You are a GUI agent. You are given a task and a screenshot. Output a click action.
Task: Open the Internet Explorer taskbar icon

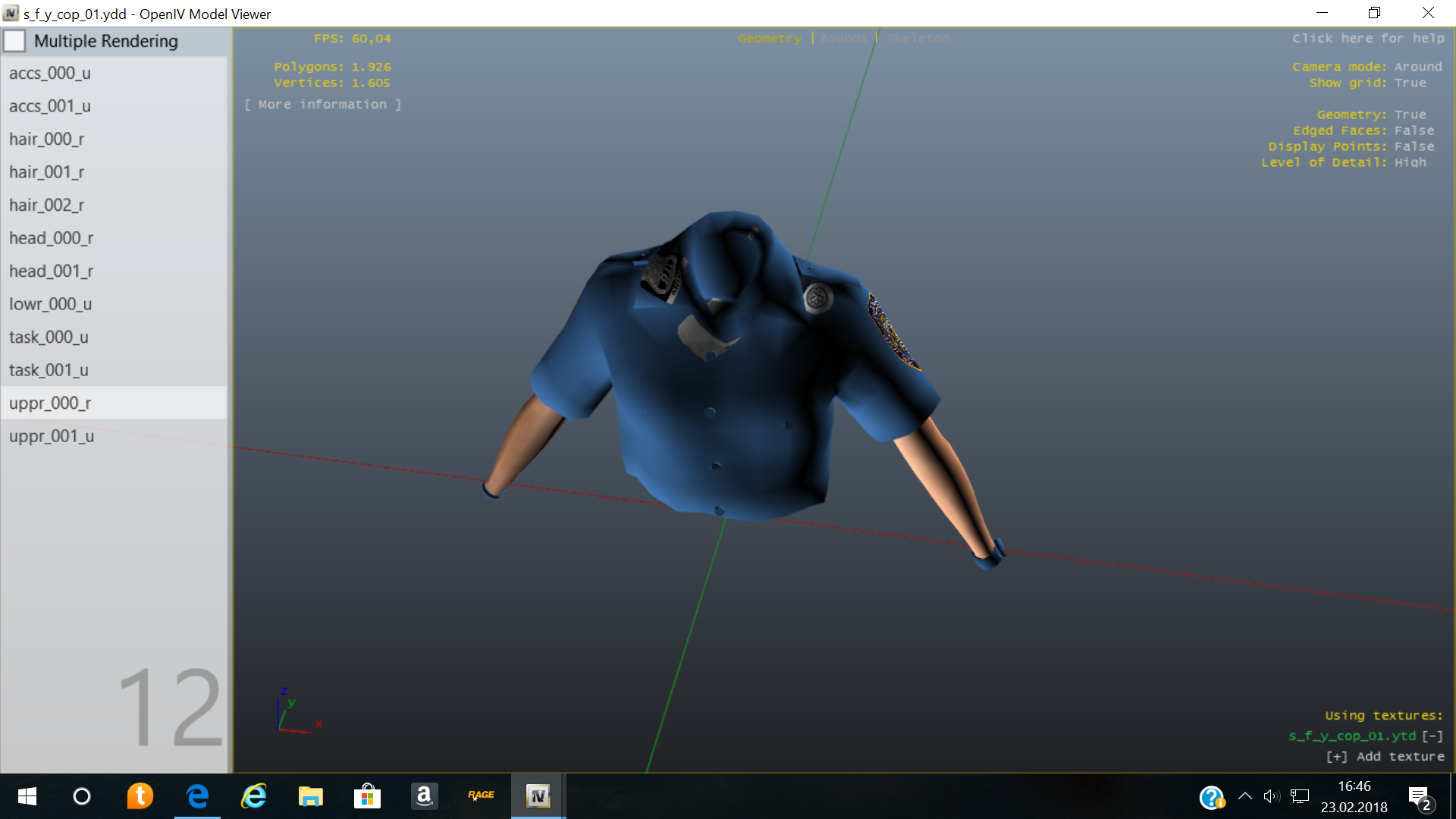[254, 796]
